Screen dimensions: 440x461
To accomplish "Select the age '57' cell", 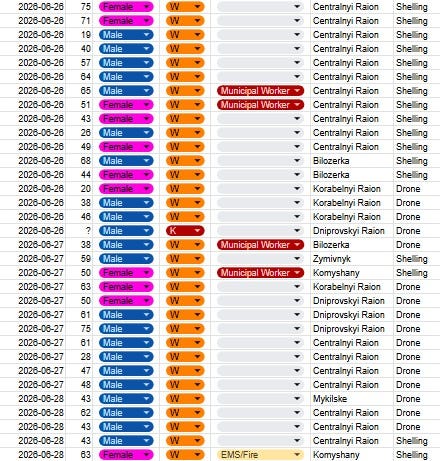I will click(79, 63).
